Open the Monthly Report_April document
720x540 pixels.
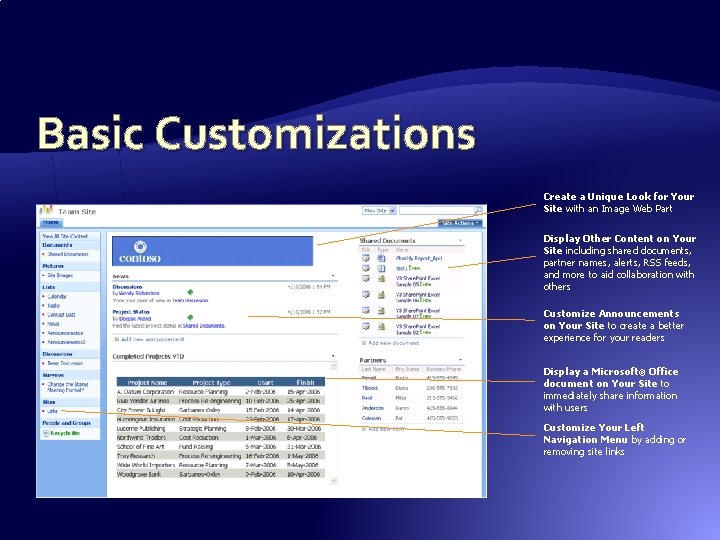click(x=419, y=258)
